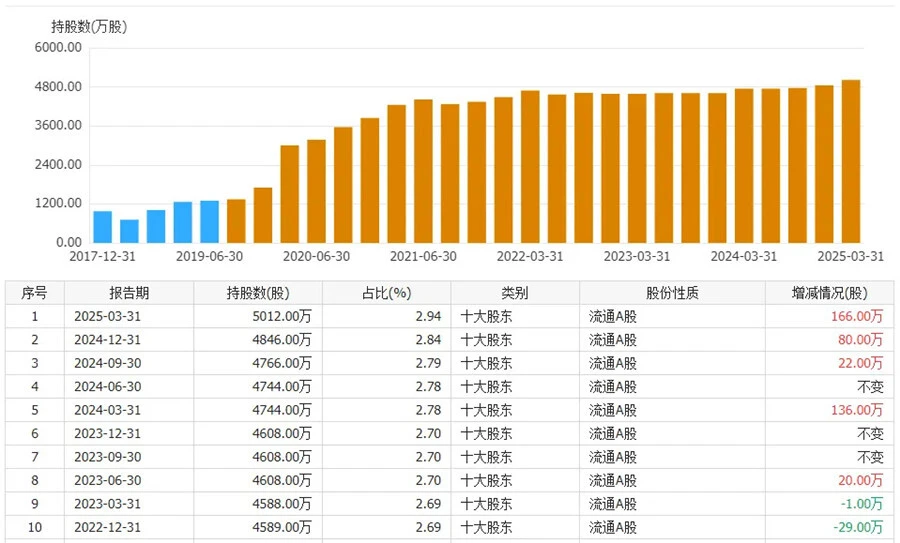This screenshot has height=543, width=900.
Task: Click the 序号 column header
Action: [x=34, y=293]
